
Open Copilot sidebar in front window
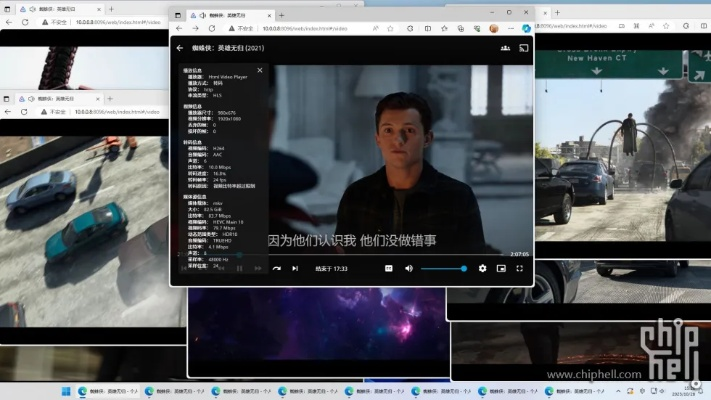(x=526, y=28)
